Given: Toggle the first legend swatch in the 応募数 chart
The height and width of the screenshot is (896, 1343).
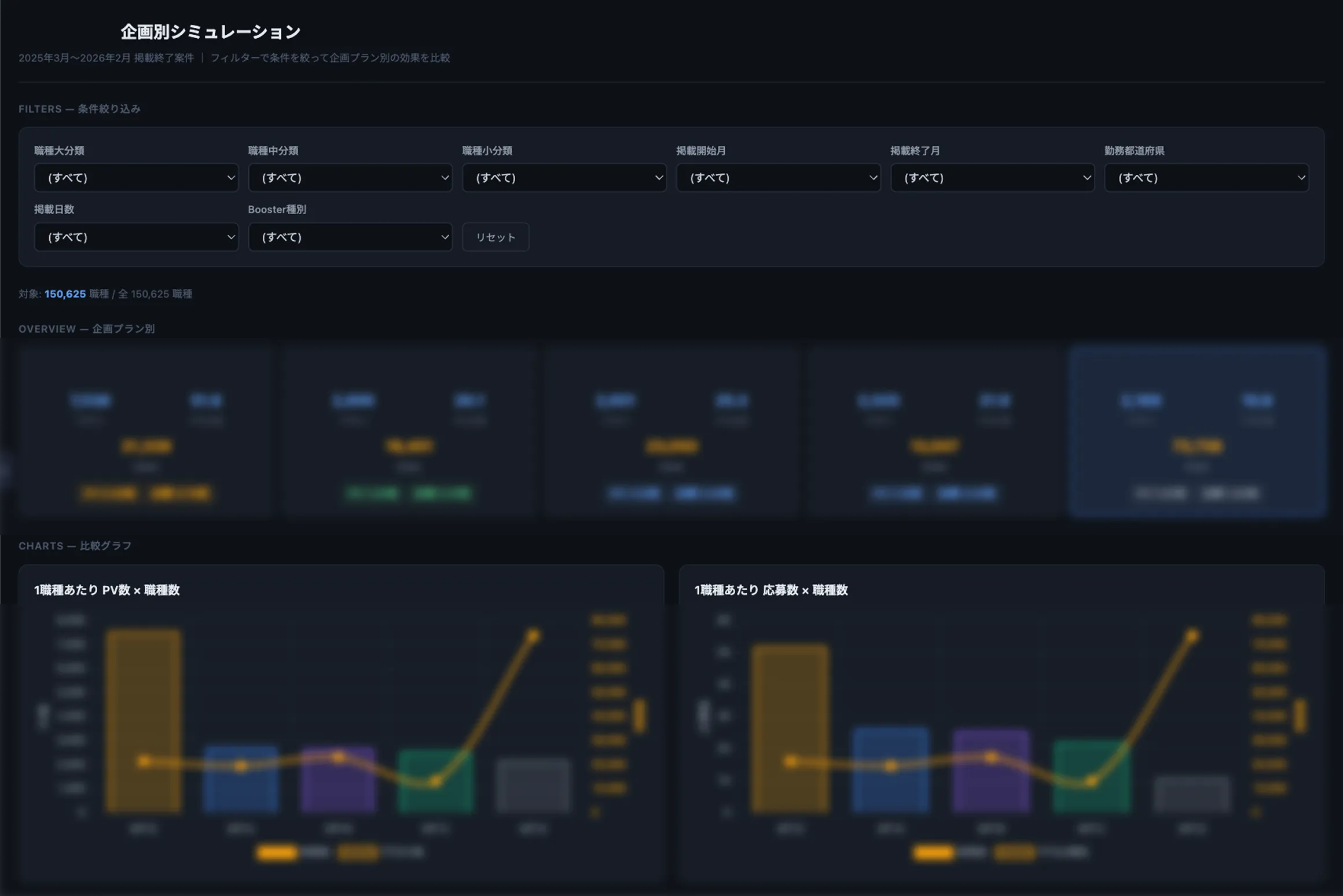Looking at the screenshot, I should (933, 853).
